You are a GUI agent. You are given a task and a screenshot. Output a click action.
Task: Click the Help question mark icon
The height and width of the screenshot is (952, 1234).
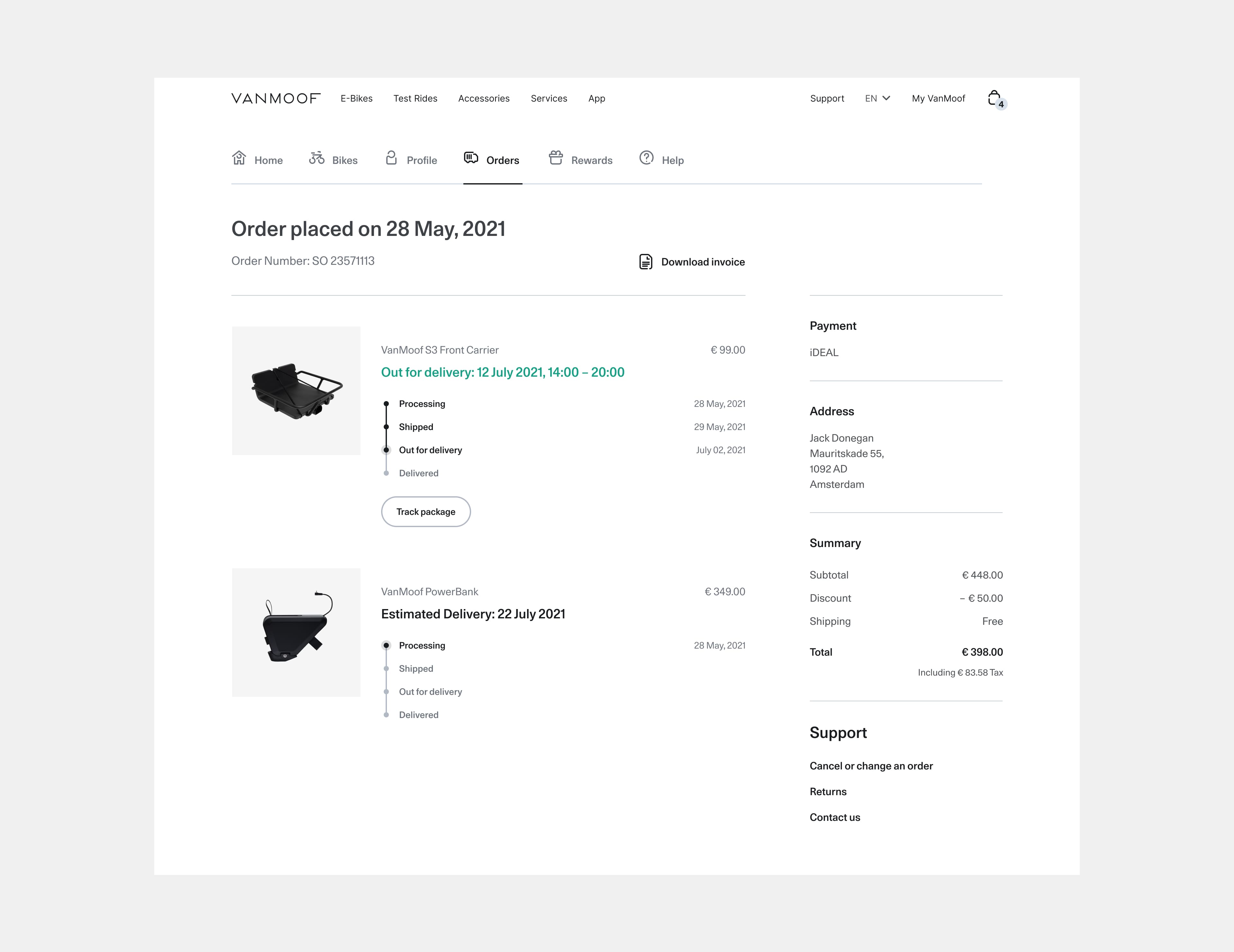pos(646,157)
